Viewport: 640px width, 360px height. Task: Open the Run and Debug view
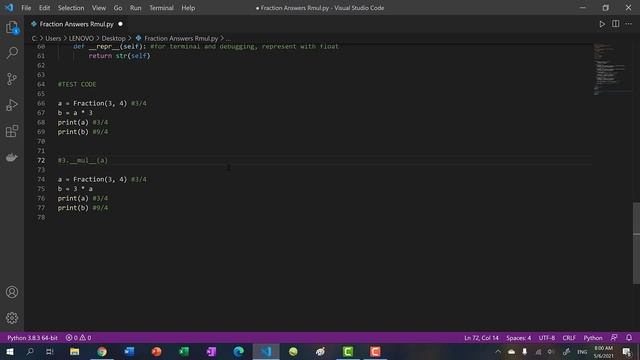coord(12,105)
